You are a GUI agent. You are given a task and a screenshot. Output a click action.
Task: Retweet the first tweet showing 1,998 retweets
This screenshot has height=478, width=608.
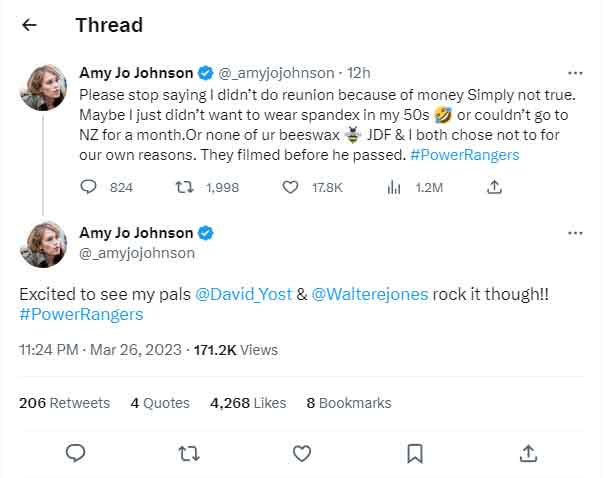pyautogui.click(x=184, y=187)
